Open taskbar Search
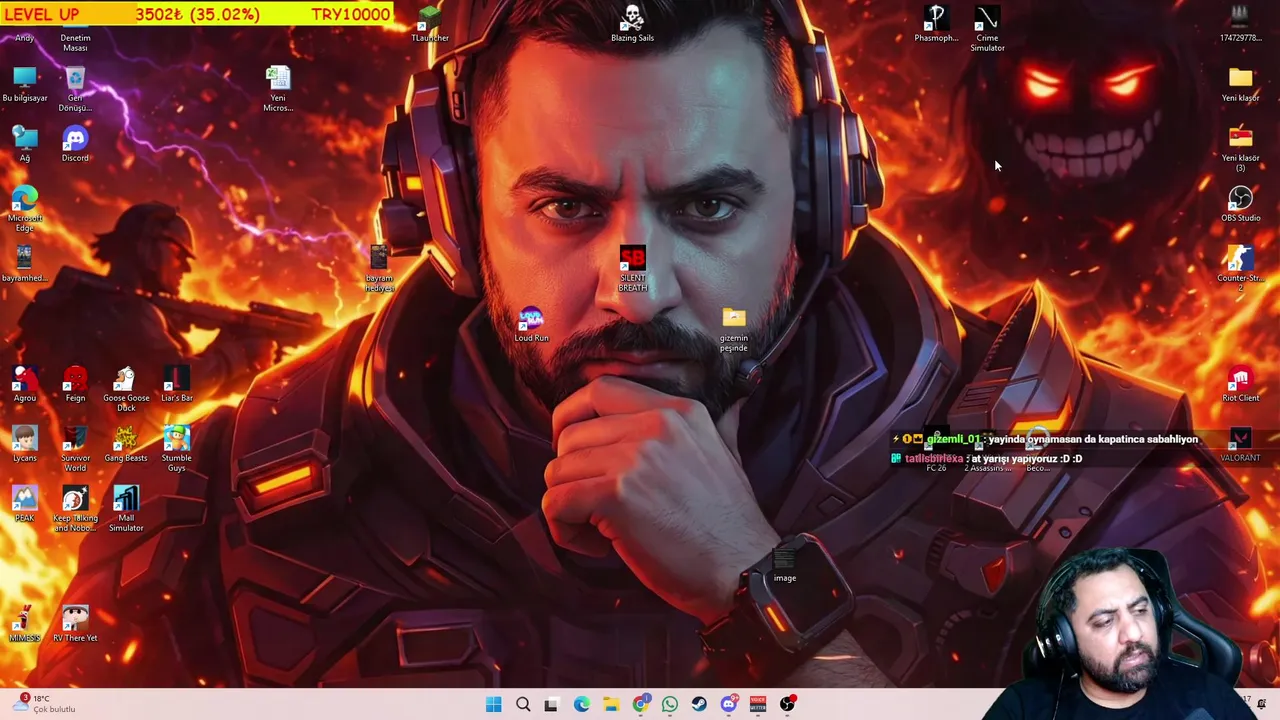 pos(522,705)
